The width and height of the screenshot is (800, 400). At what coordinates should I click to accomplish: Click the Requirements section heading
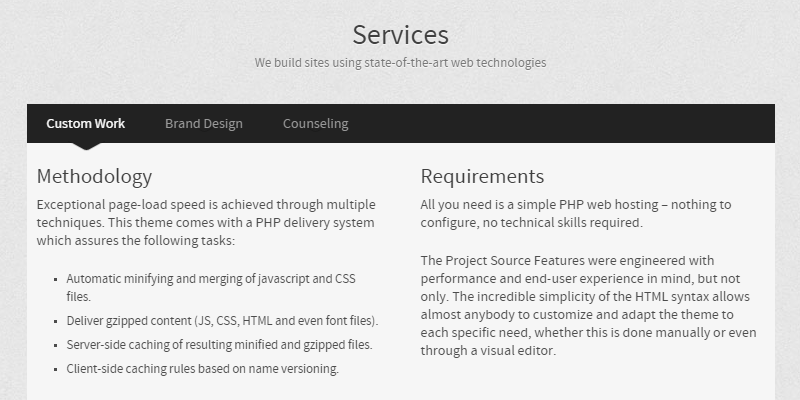482,177
